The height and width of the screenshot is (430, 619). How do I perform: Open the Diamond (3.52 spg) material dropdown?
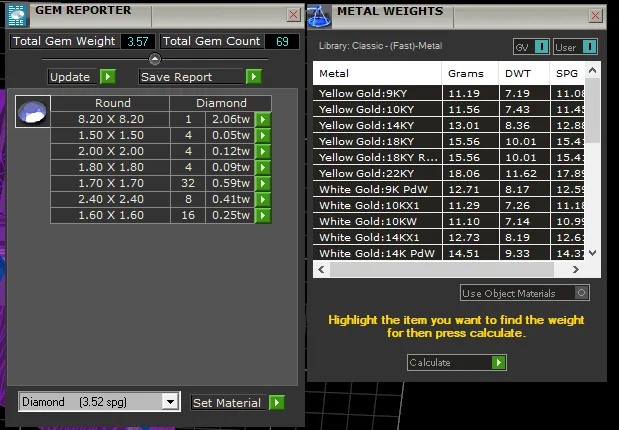point(171,402)
